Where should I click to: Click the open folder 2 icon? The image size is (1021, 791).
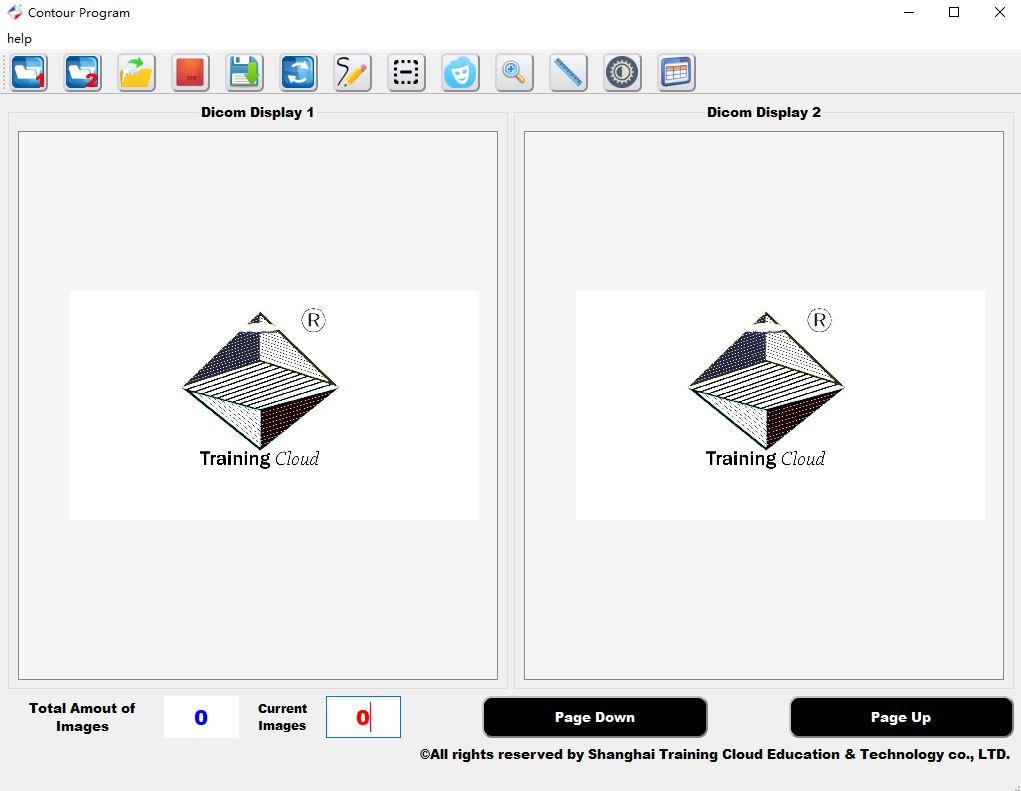(83, 73)
